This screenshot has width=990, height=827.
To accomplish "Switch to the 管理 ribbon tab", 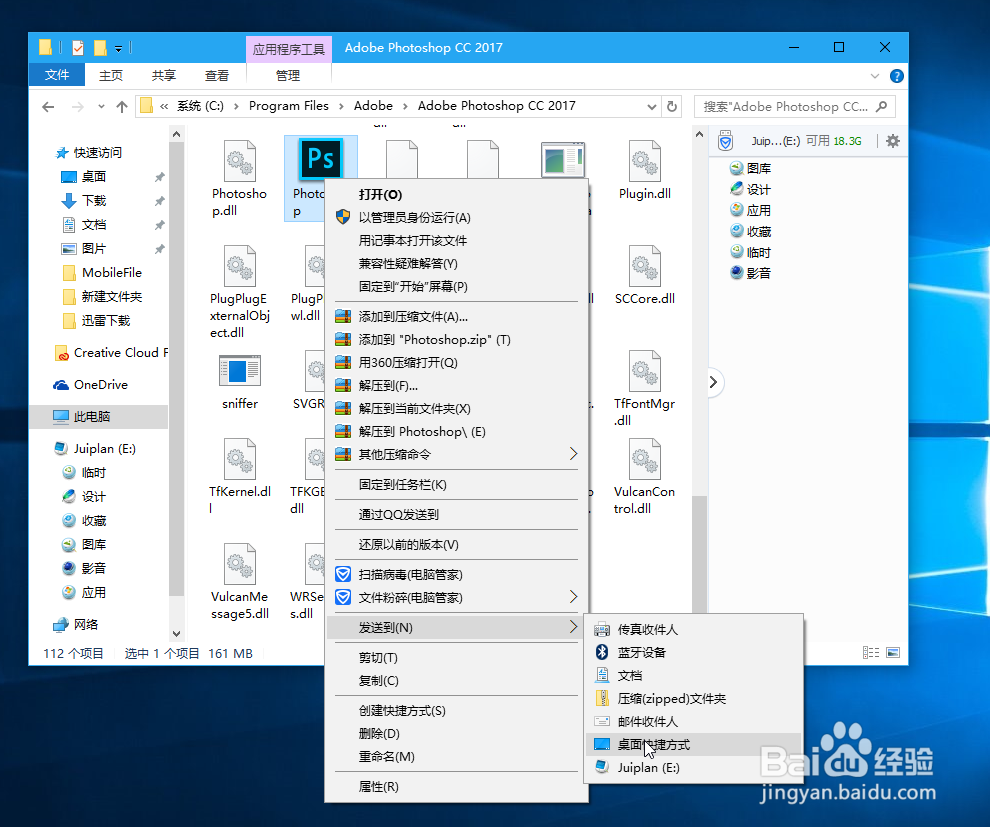I will tap(288, 76).
